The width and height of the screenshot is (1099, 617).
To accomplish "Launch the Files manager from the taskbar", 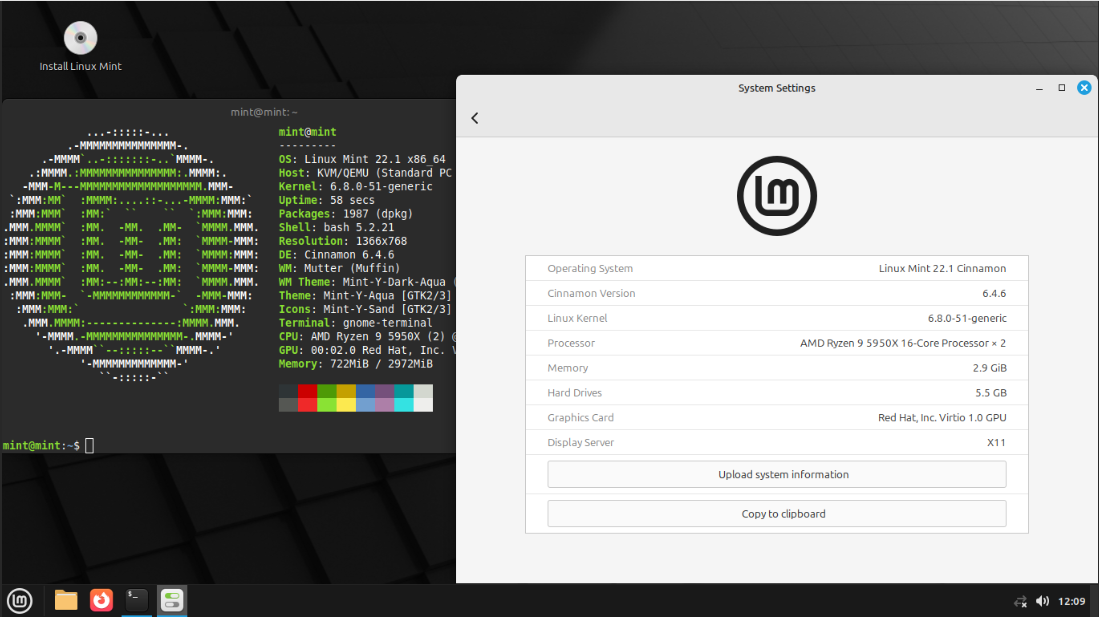I will (x=66, y=600).
